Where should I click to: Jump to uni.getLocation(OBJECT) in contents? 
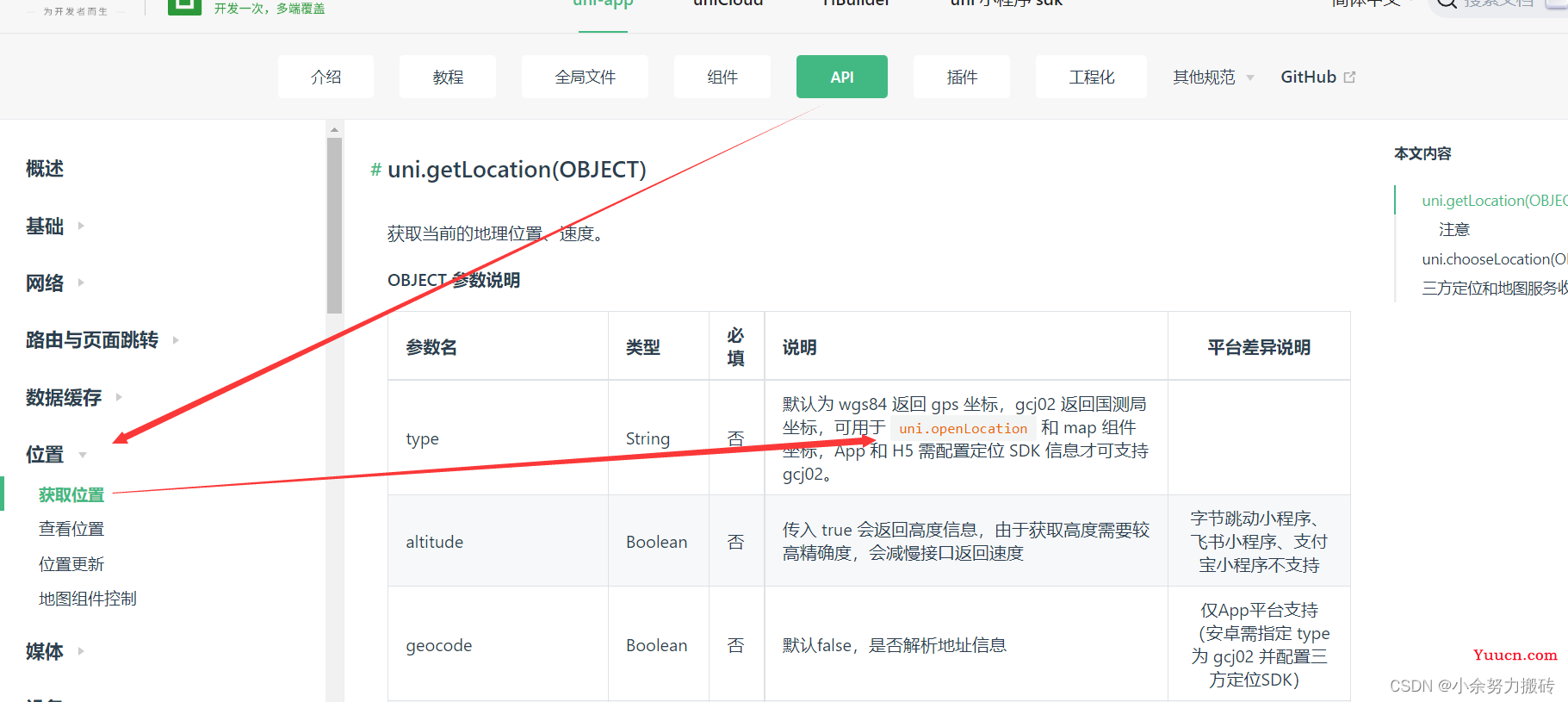pos(1494,201)
